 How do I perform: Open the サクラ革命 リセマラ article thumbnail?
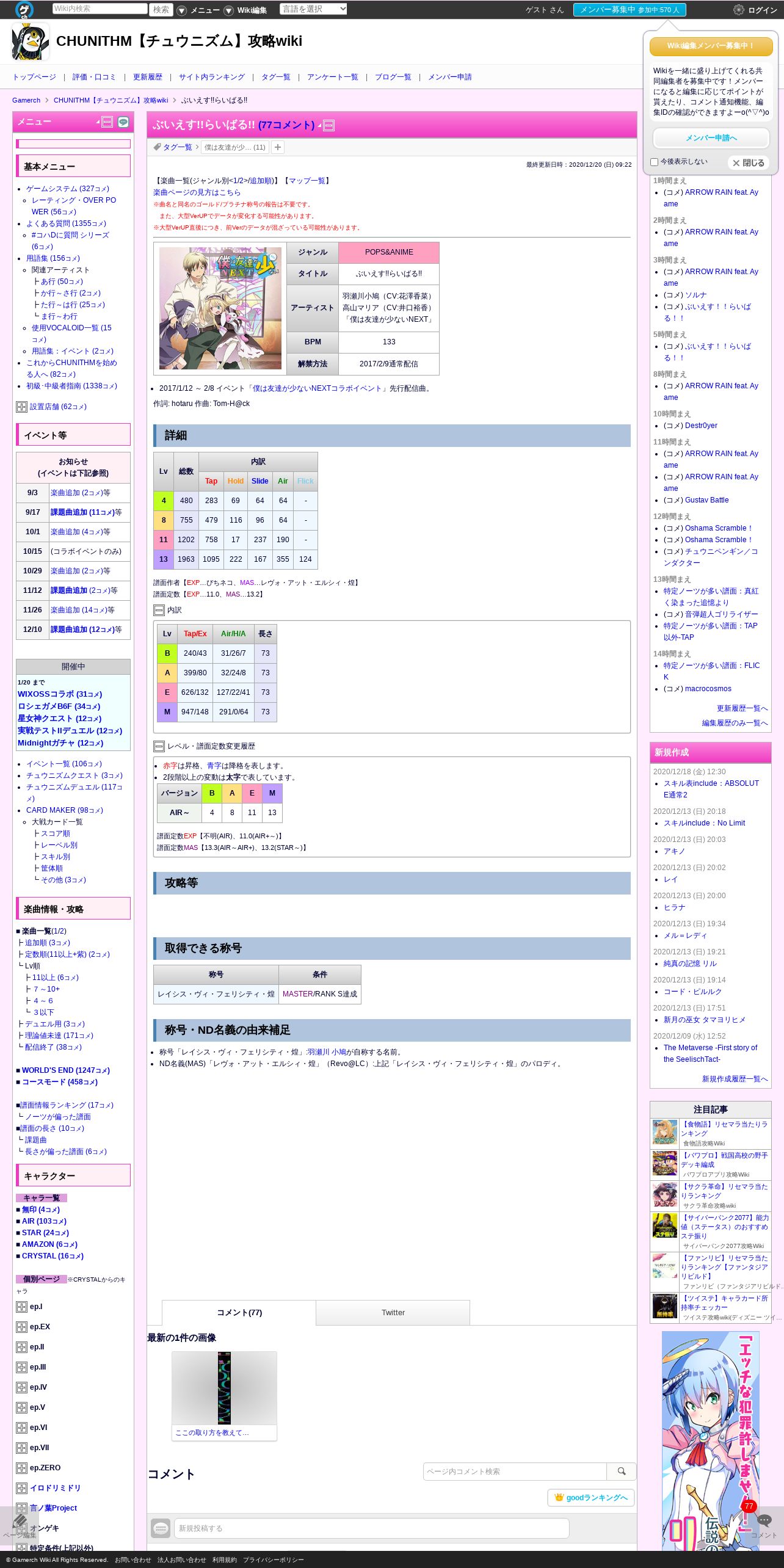coord(665,1196)
